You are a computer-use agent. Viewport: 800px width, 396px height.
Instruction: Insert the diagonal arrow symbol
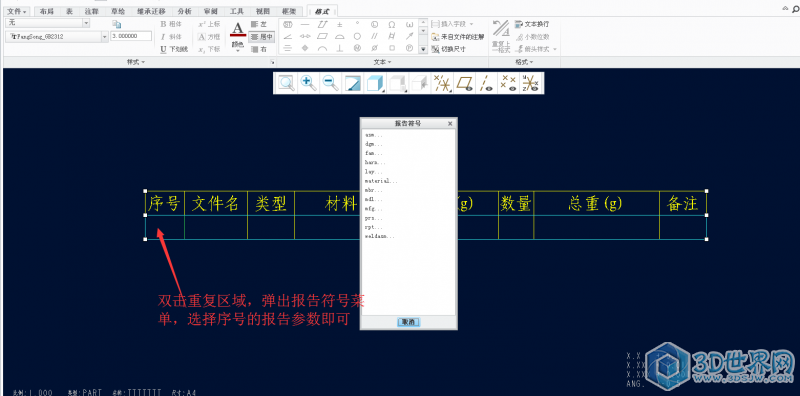[x=409, y=36]
